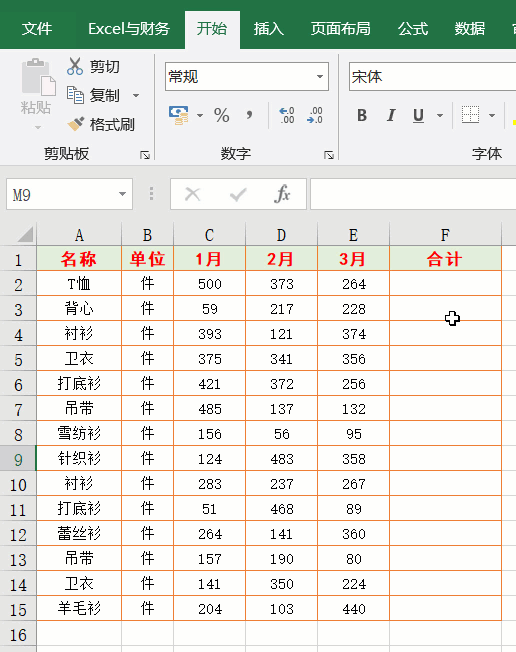Open the Copy dropdown arrow
The image size is (516, 652).
[x=136, y=96]
